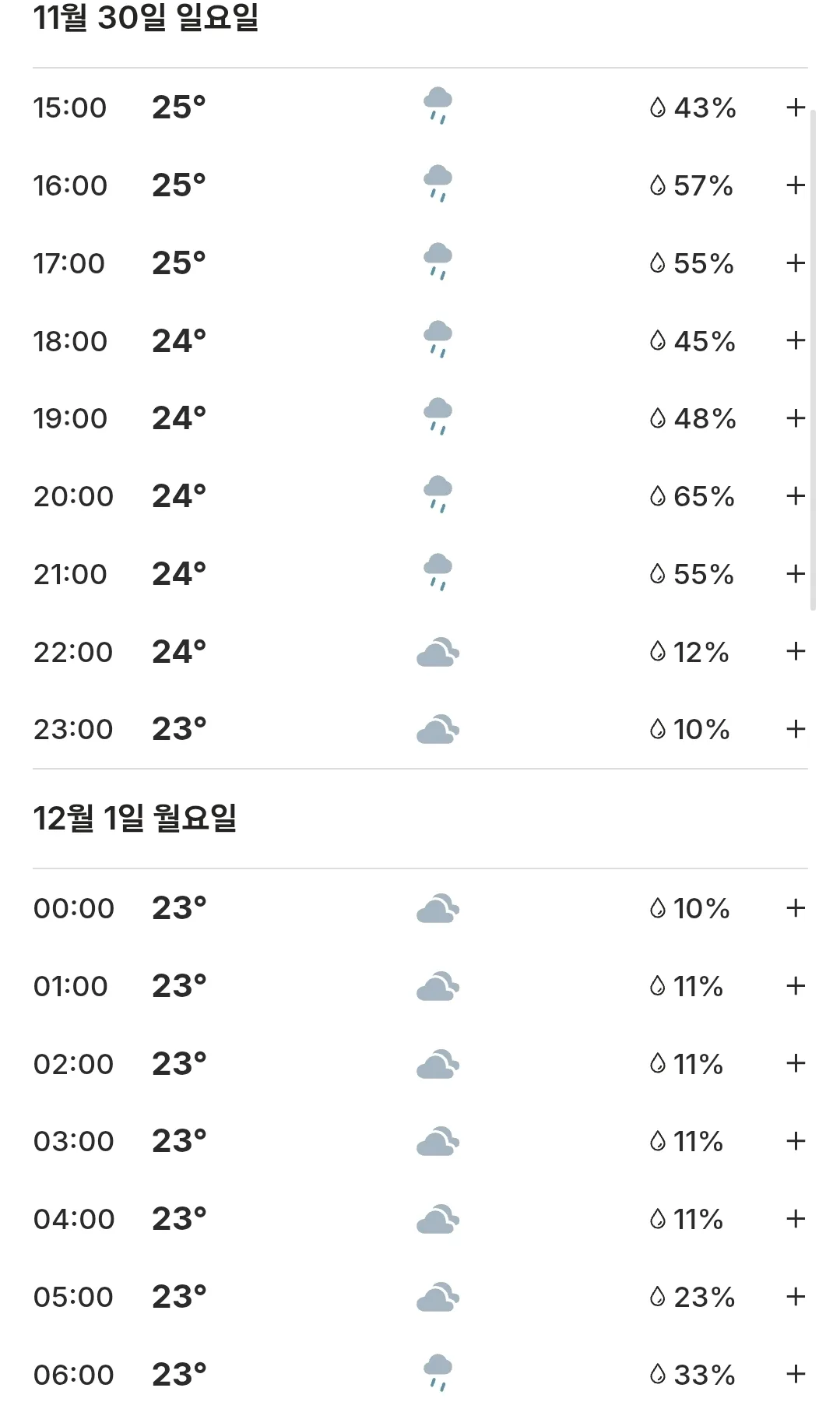Select the rain cloud icon at 06:00

[438, 1373]
